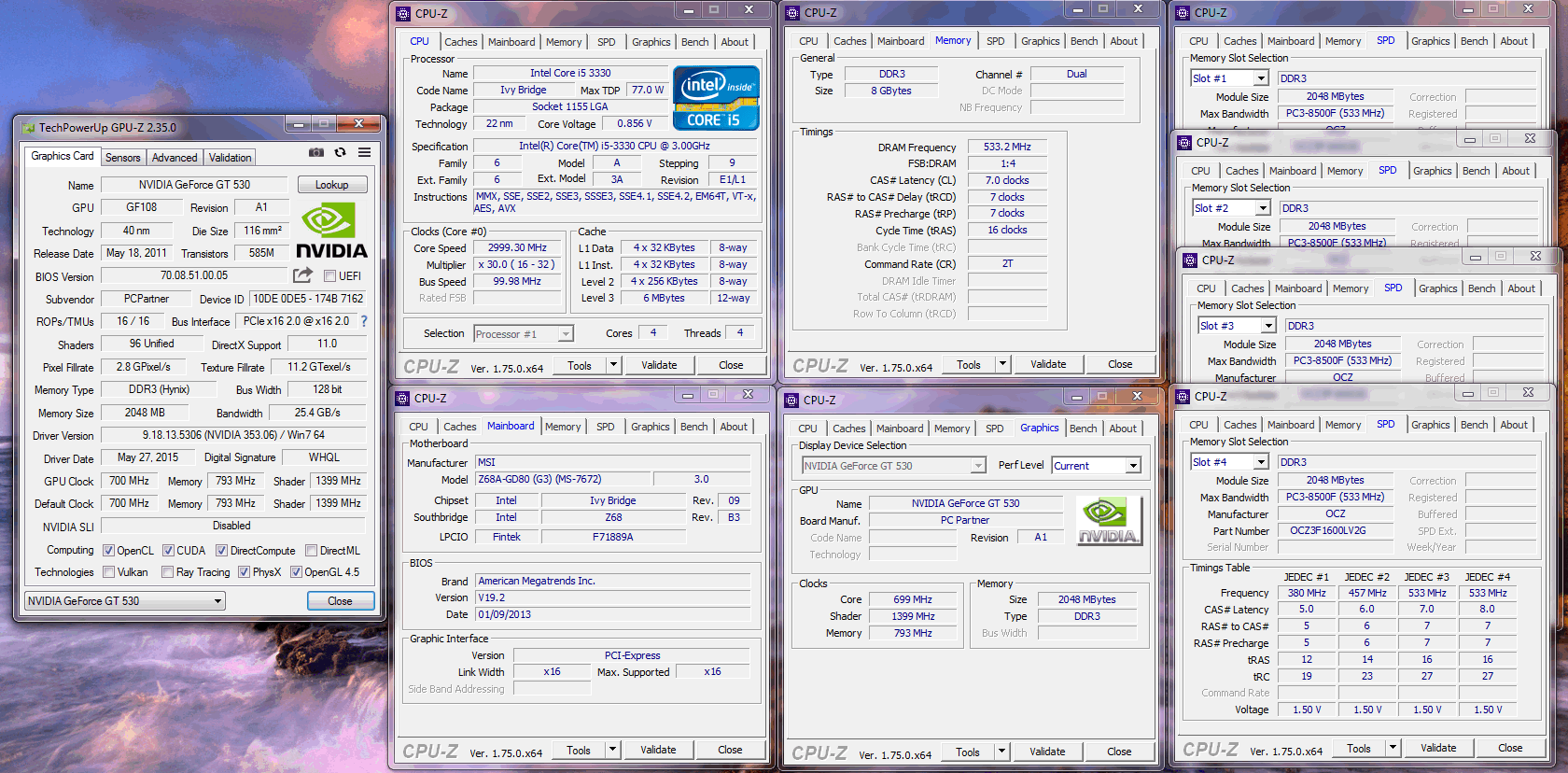Click NVIDIA logo in CPU-Z Graphics tab window

point(1109,521)
